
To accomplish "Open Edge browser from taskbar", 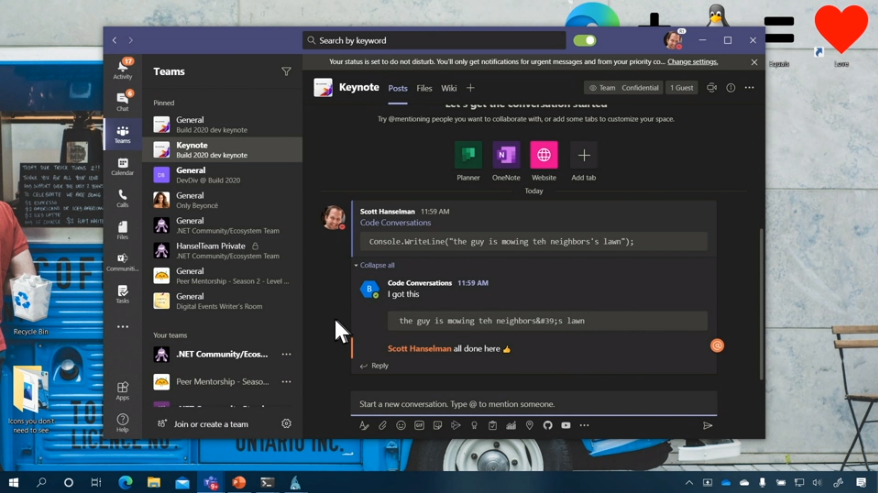I will pyautogui.click(x=125, y=482).
